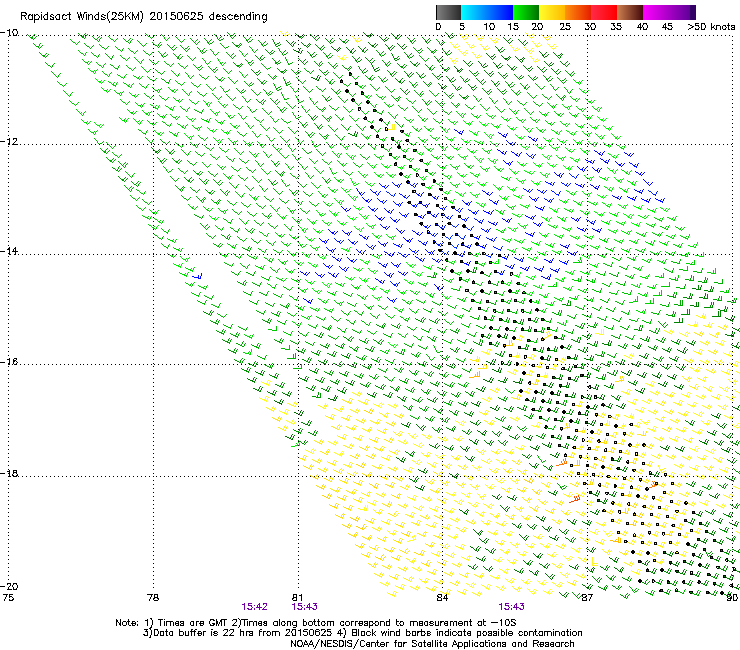The height and width of the screenshot is (650, 740).
Task: Click the '25' legend scale number
Action: (565, 26)
